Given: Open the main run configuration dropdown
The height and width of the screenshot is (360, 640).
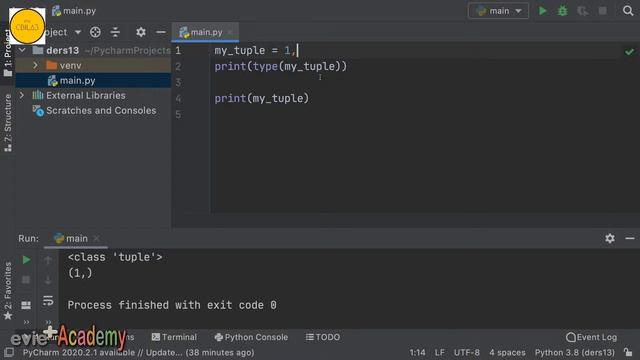Looking at the screenshot, I should point(498,11).
